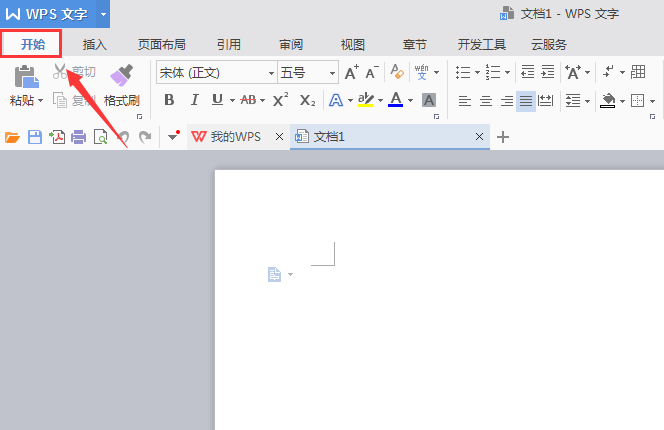Switch to the 插入 ribbon tab
The width and height of the screenshot is (664, 430).
[x=95, y=44]
